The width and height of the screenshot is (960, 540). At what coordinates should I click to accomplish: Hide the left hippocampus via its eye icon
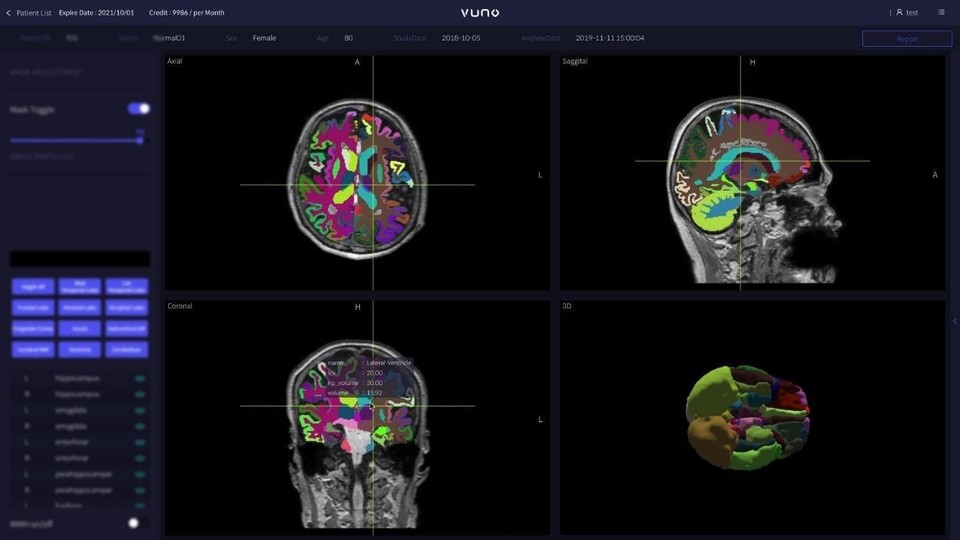[139, 379]
